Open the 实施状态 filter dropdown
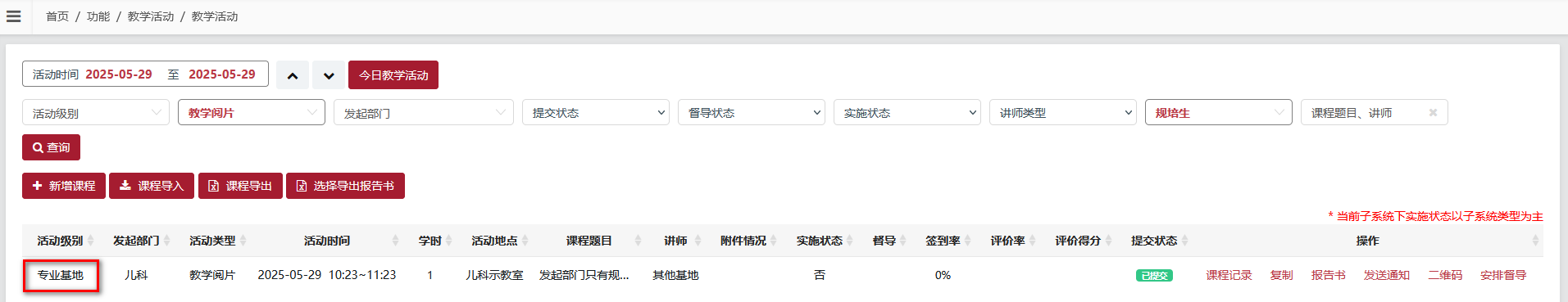The height and width of the screenshot is (302, 1568). click(907, 113)
